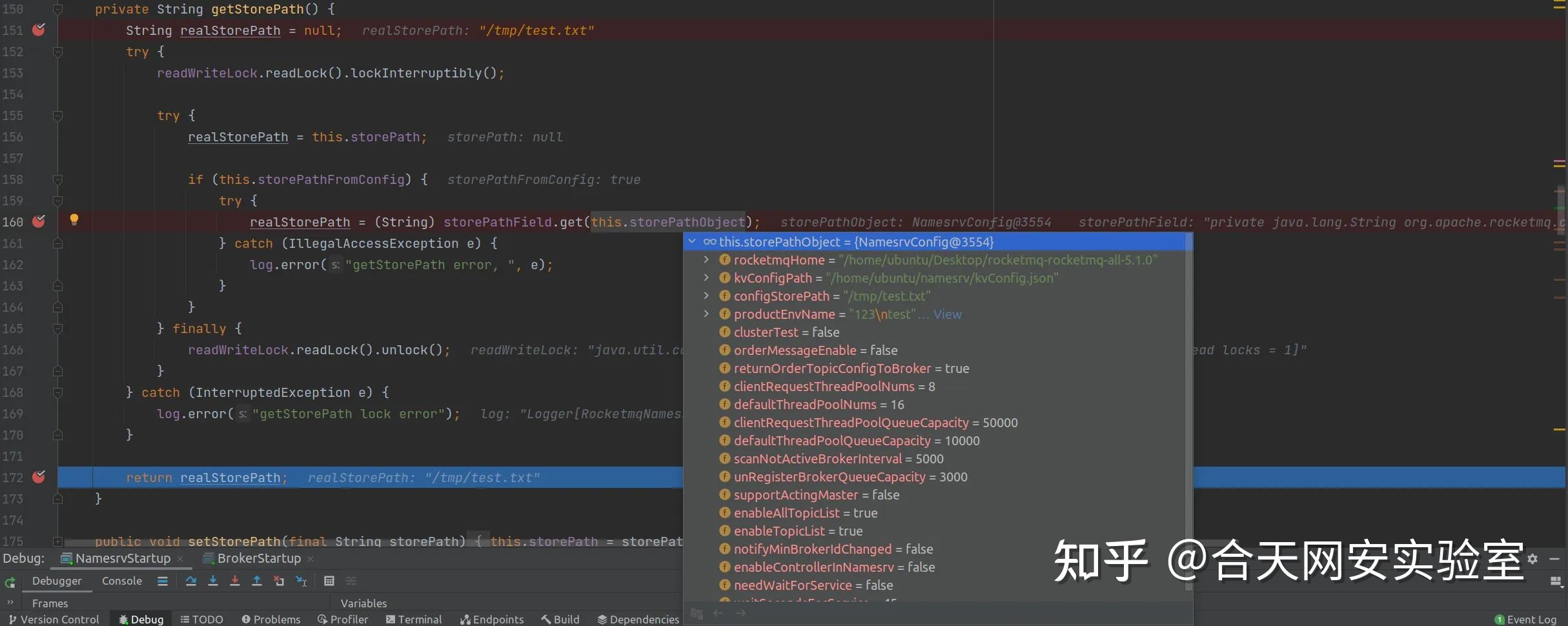Open the Terminal tool window
Image resolution: width=1568 pixels, height=626 pixels.
tap(414, 619)
